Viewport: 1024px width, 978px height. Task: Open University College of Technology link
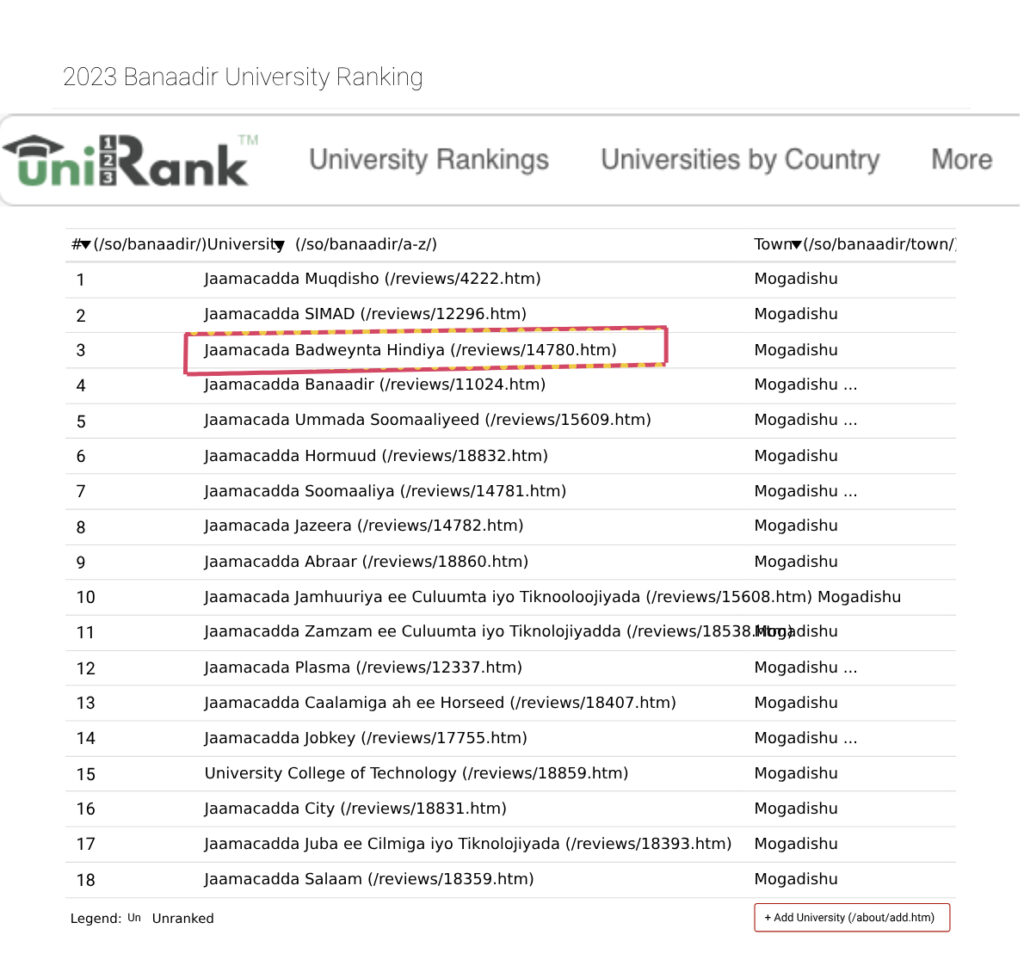(417, 773)
